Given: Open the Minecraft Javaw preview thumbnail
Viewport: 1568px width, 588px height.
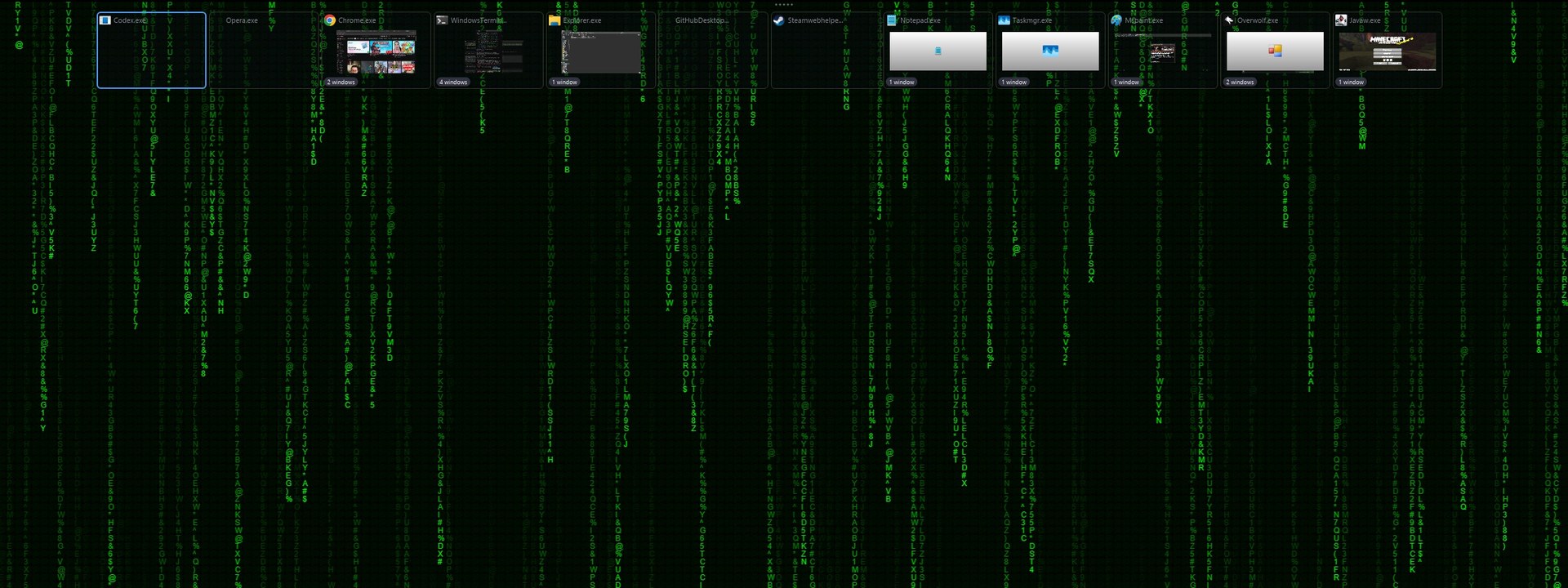Looking at the screenshot, I should [1388, 51].
